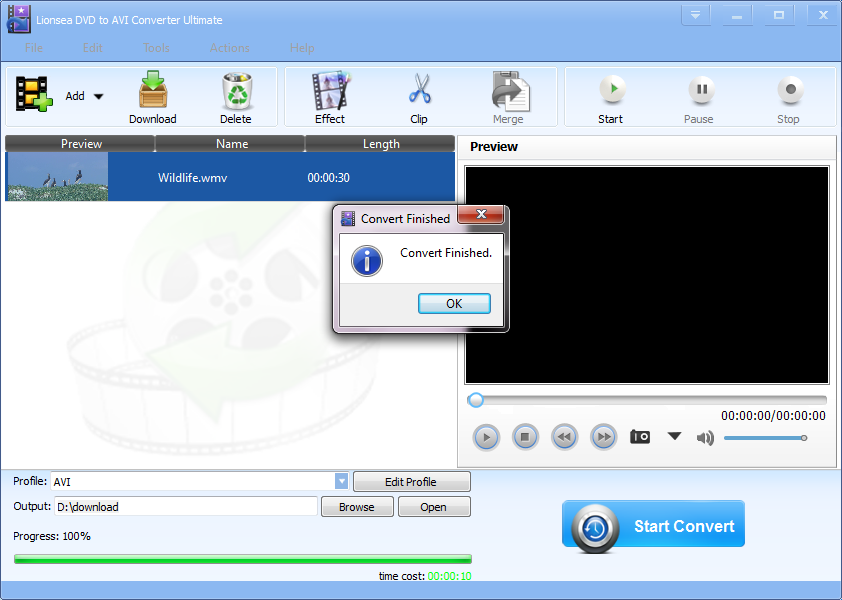The image size is (842, 600).
Task: Open the Tools menu
Action: [156, 48]
